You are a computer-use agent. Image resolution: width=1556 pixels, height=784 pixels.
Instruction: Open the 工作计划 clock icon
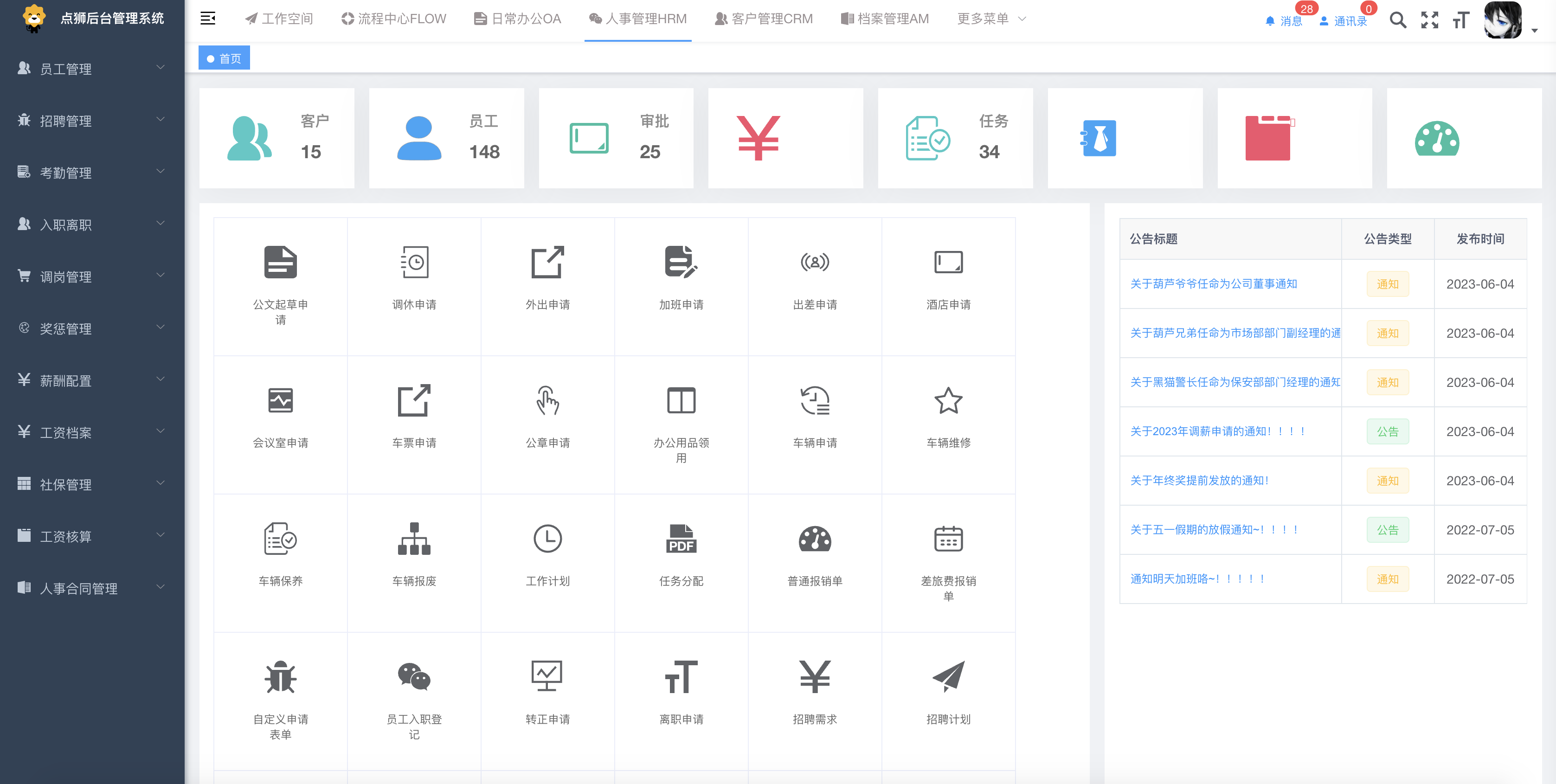click(x=548, y=539)
